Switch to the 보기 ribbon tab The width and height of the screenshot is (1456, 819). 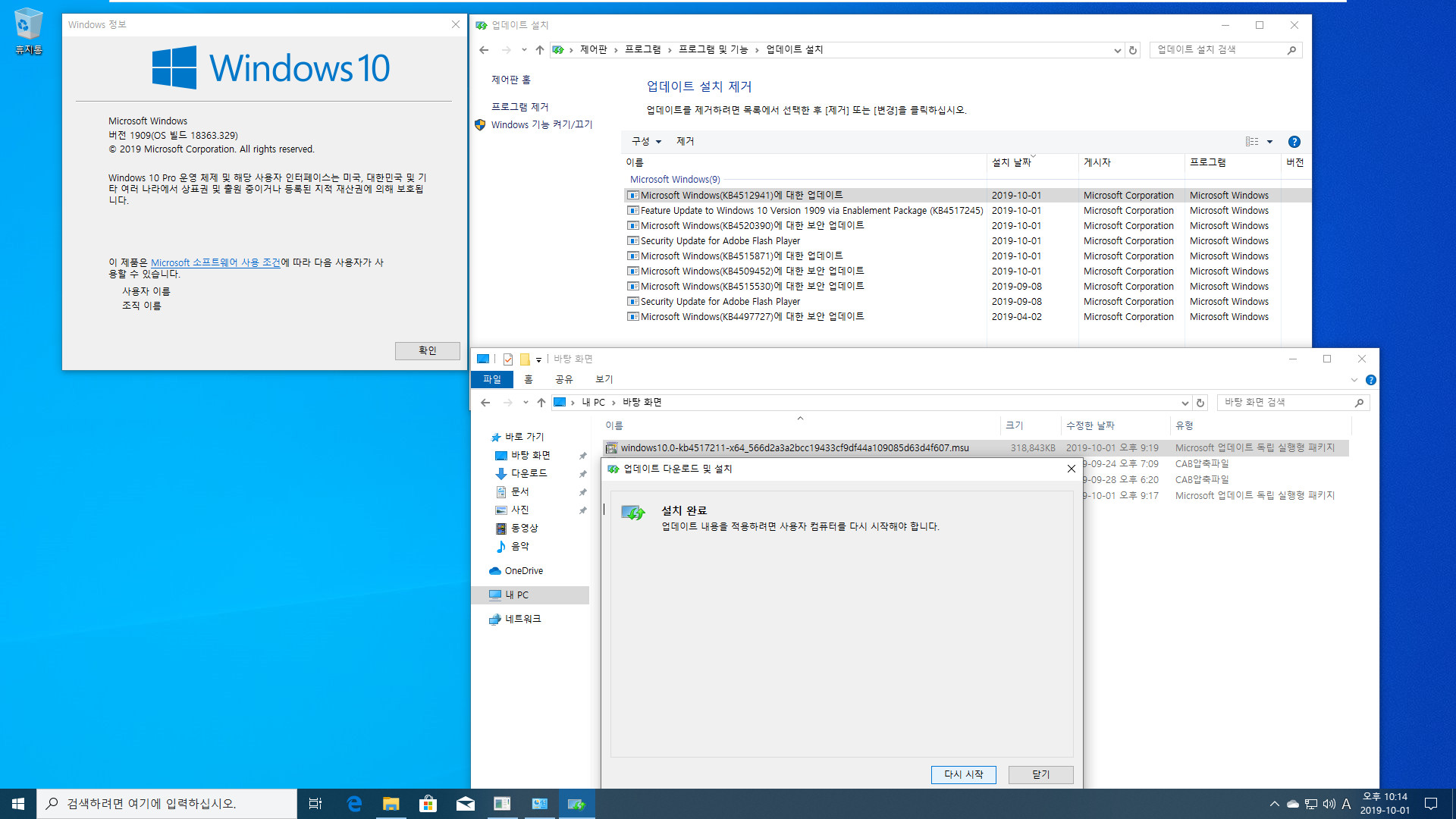(x=604, y=380)
